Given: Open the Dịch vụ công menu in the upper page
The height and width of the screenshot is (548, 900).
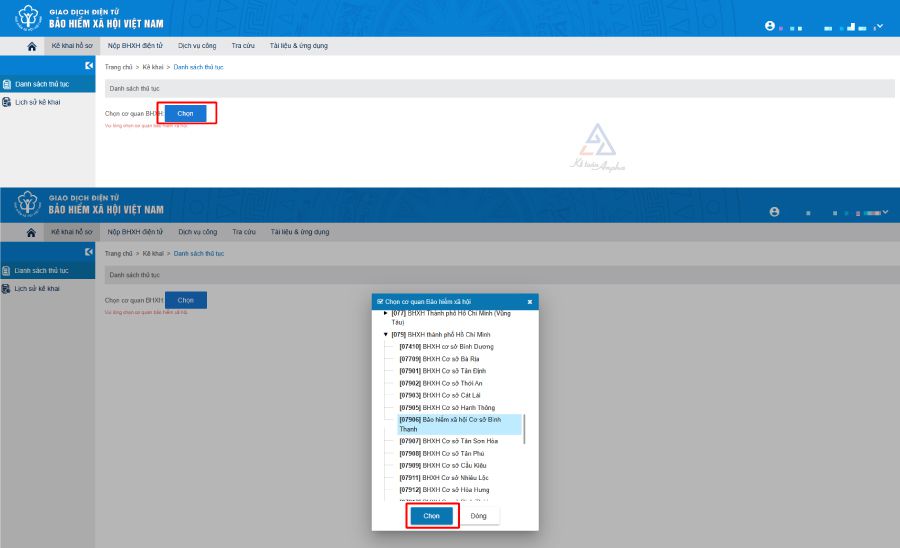Looking at the screenshot, I should 197,46.
